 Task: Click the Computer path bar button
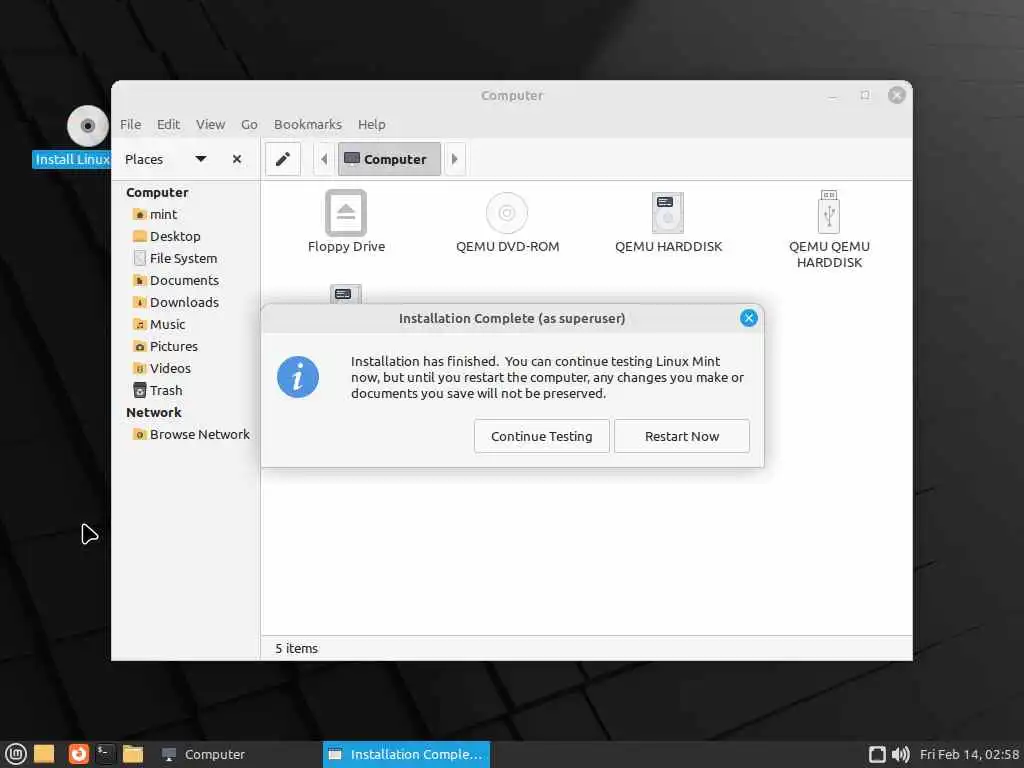coord(389,159)
